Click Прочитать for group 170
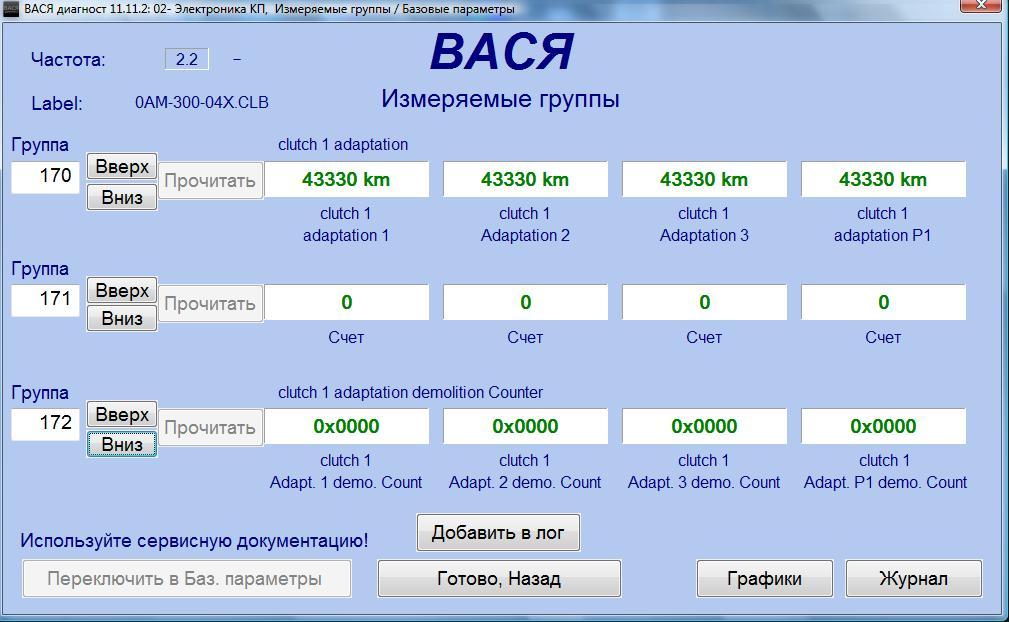The width and height of the screenshot is (1009, 622). pyautogui.click(x=210, y=181)
